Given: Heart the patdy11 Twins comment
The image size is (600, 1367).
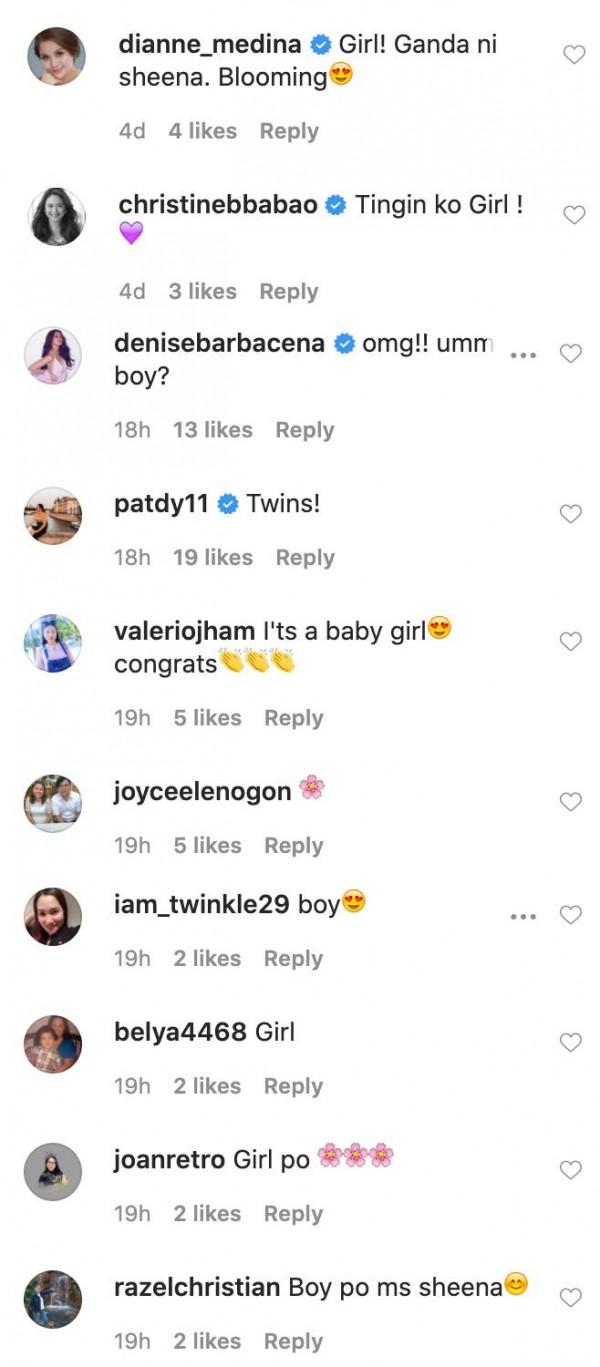Looking at the screenshot, I should tap(570, 514).
